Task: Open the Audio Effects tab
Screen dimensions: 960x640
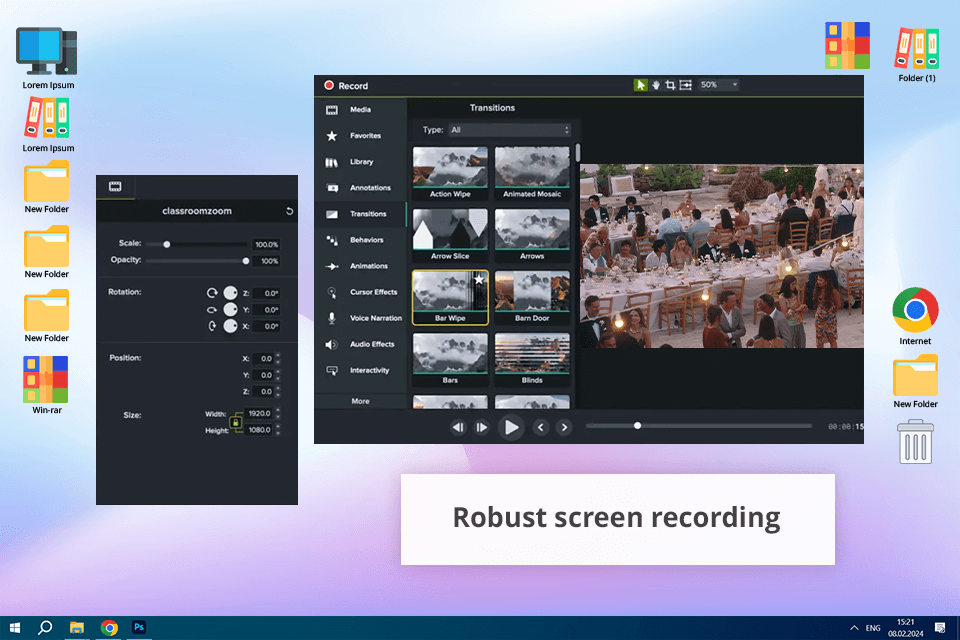Action: pyautogui.click(x=360, y=344)
